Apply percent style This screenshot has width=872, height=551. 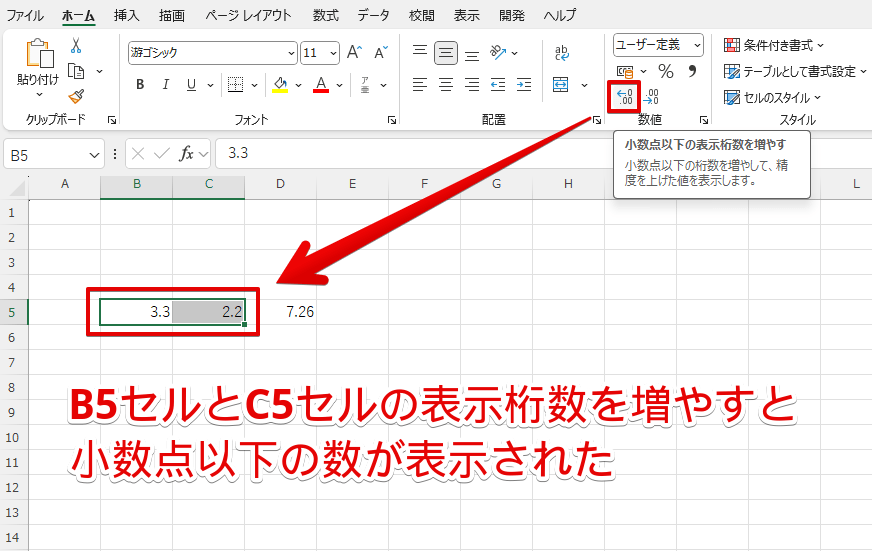click(666, 71)
